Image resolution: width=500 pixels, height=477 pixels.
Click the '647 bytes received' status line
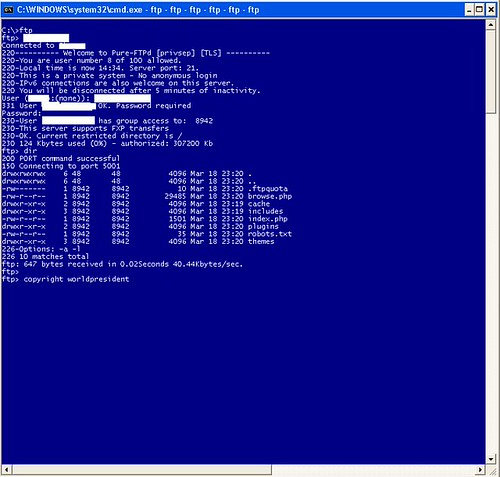click(x=122, y=264)
